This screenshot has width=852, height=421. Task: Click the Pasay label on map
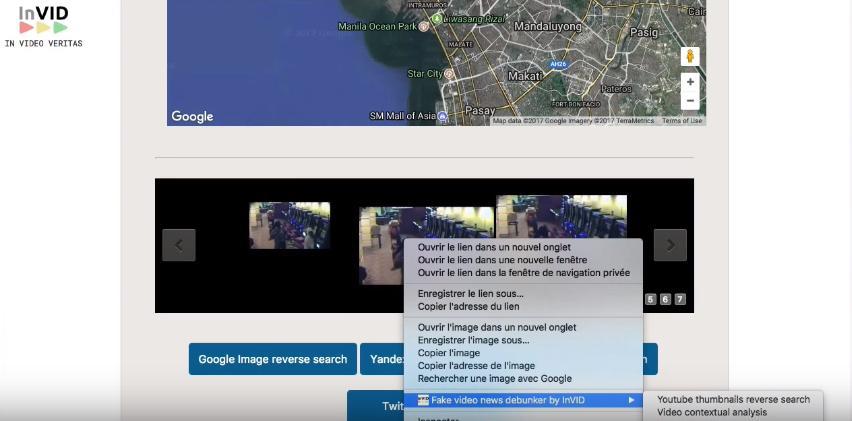pyautogui.click(x=480, y=110)
